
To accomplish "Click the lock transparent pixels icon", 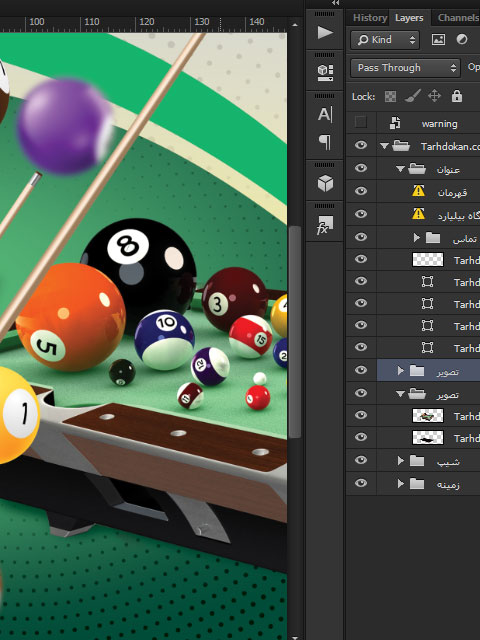I will coord(390,96).
